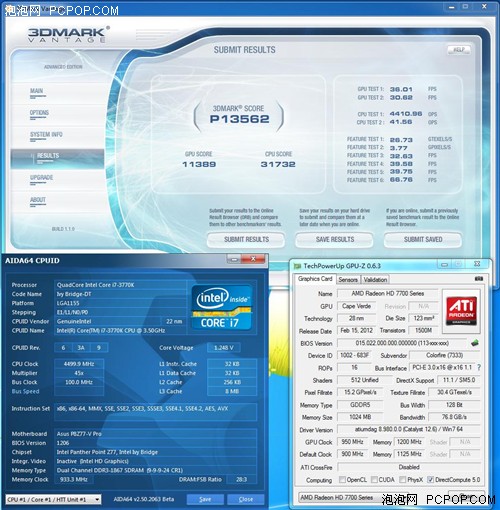Click the Colorfire (7333) subvendor value
The image size is (500, 510).
click(x=444, y=355)
